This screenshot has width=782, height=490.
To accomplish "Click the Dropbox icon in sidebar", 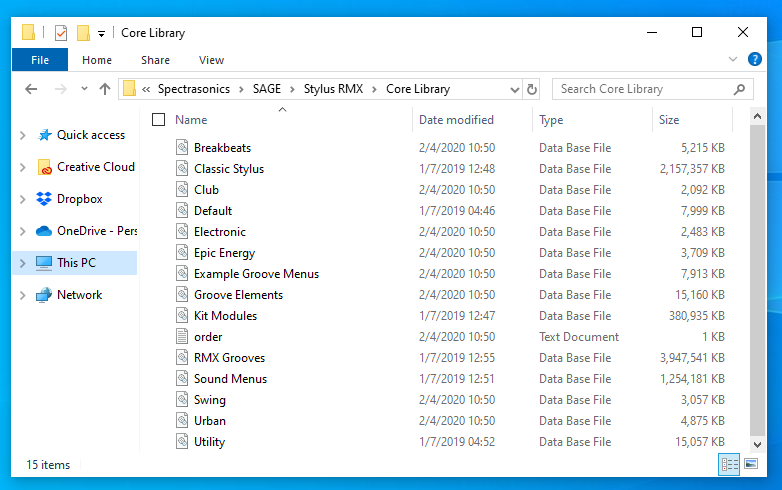I will 44,199.
